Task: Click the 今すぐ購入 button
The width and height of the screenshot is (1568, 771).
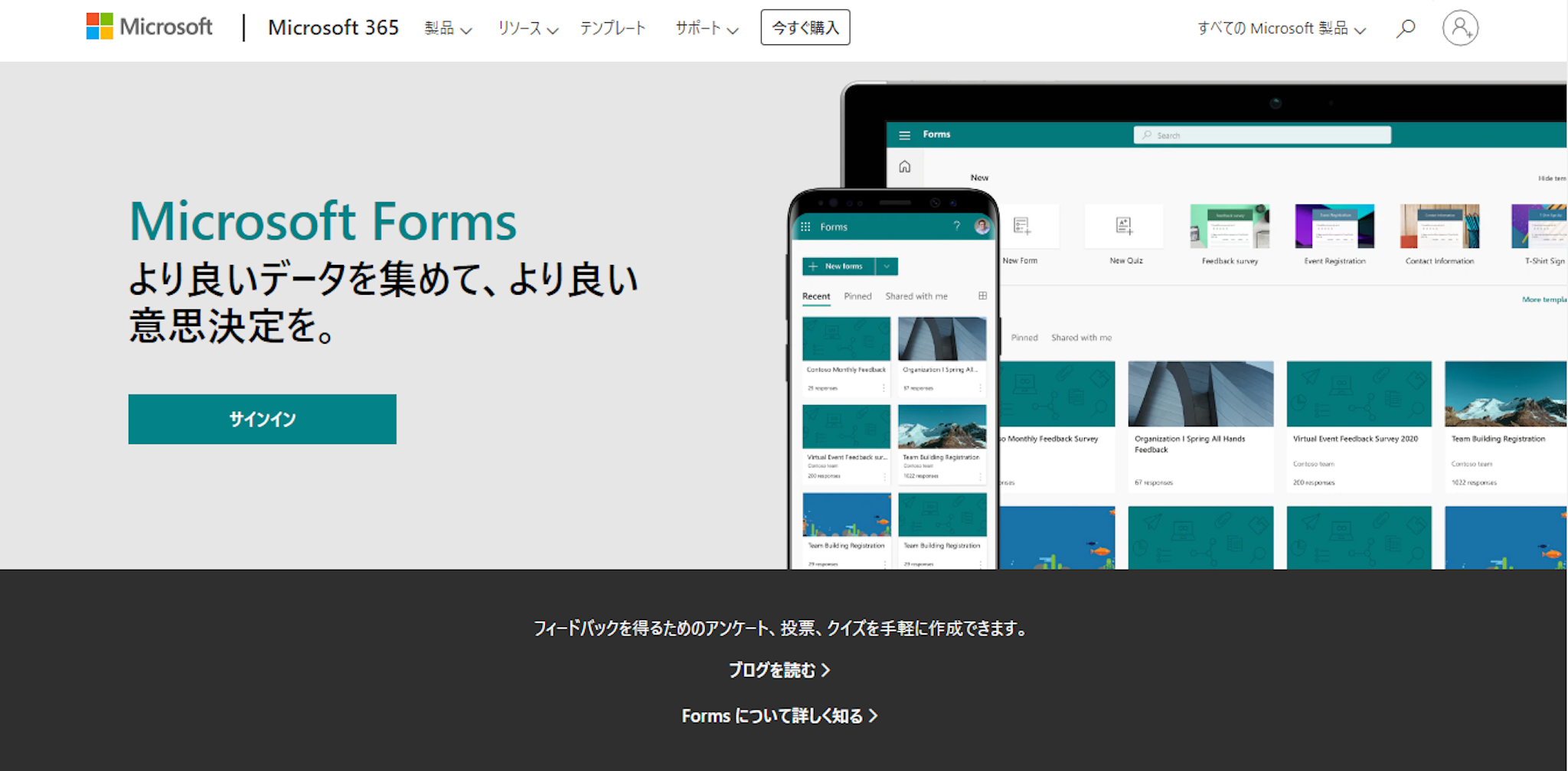Action: (805, 28)
